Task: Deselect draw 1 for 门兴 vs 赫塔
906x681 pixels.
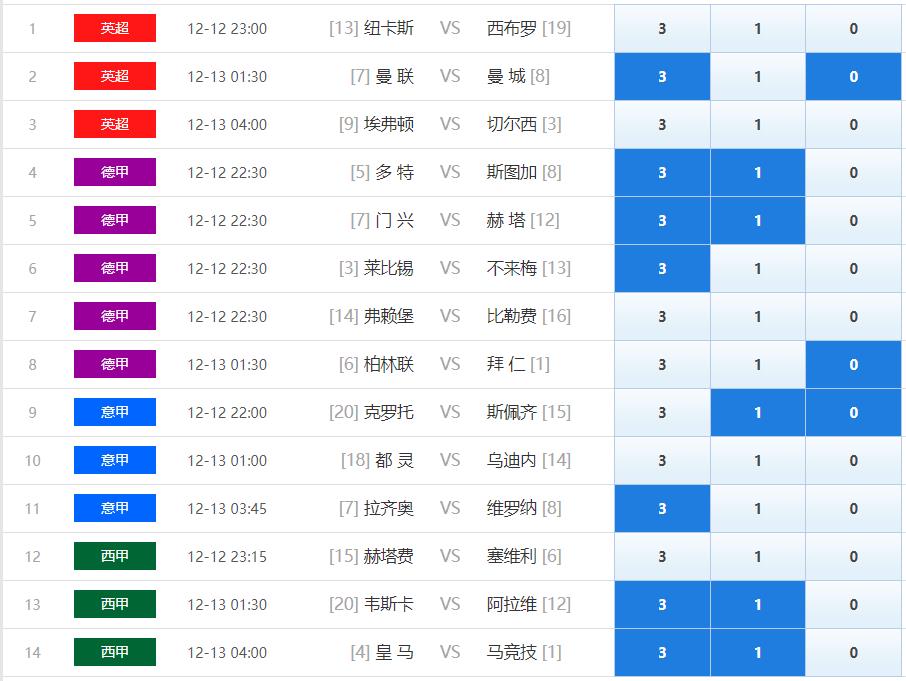Action: (x=758, y=220)
